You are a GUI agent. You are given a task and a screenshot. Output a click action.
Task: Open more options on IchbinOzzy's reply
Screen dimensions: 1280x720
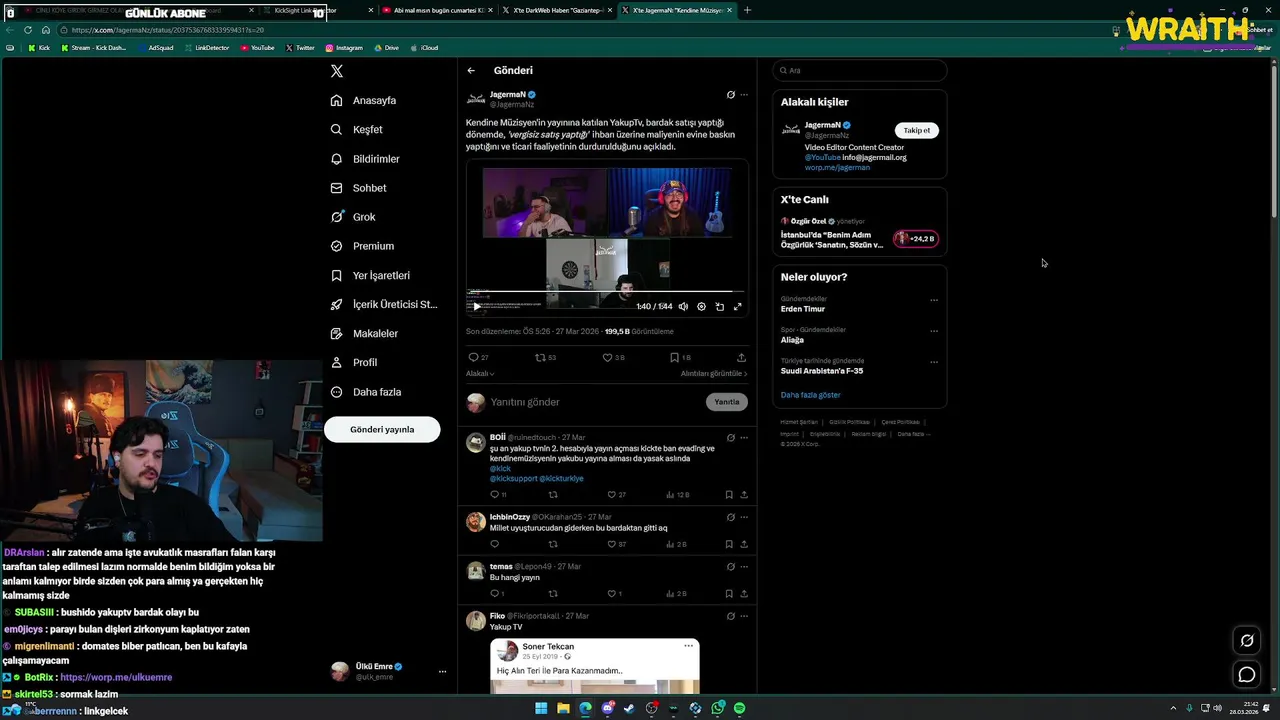coord(743,517)
